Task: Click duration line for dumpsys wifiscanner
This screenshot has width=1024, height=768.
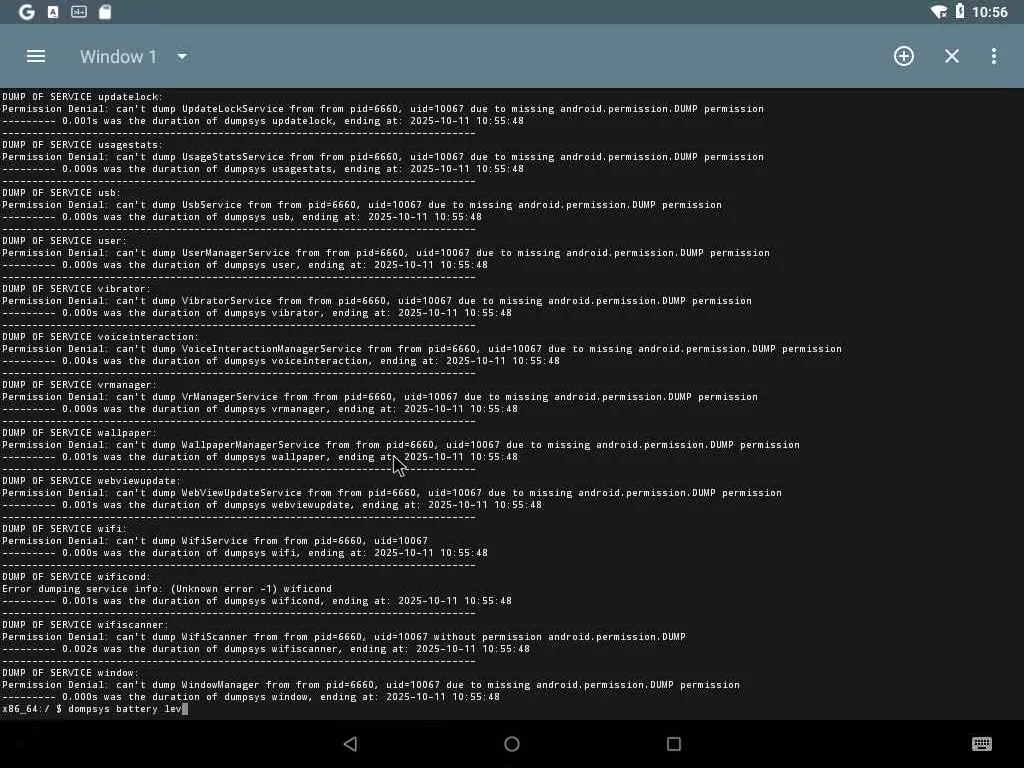Action: [266, 648]
